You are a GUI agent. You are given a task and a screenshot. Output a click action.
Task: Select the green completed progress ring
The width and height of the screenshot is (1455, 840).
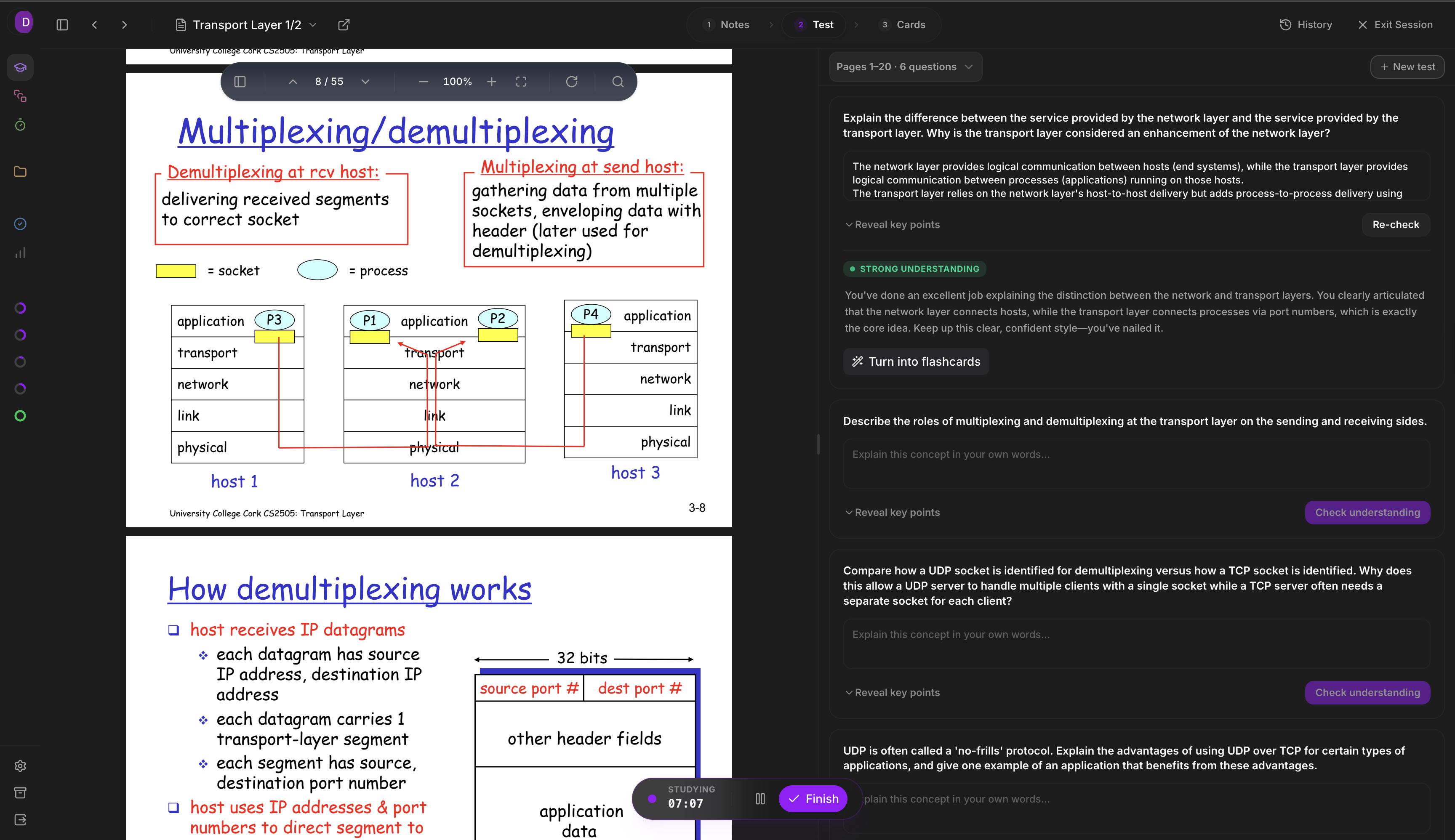click(20, 416)
